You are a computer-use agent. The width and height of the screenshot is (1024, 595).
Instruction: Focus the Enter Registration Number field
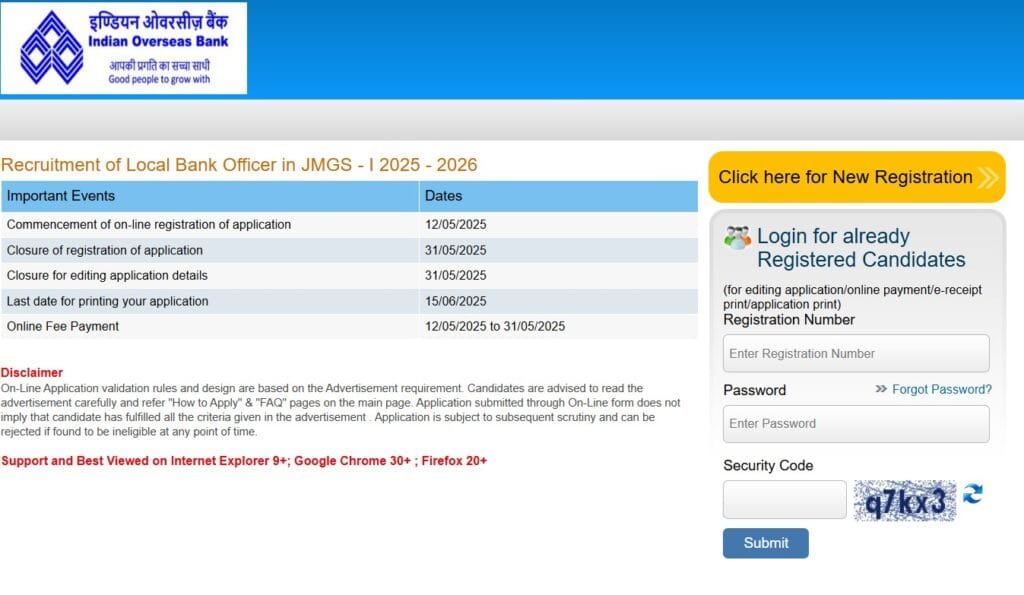[855, 354]
